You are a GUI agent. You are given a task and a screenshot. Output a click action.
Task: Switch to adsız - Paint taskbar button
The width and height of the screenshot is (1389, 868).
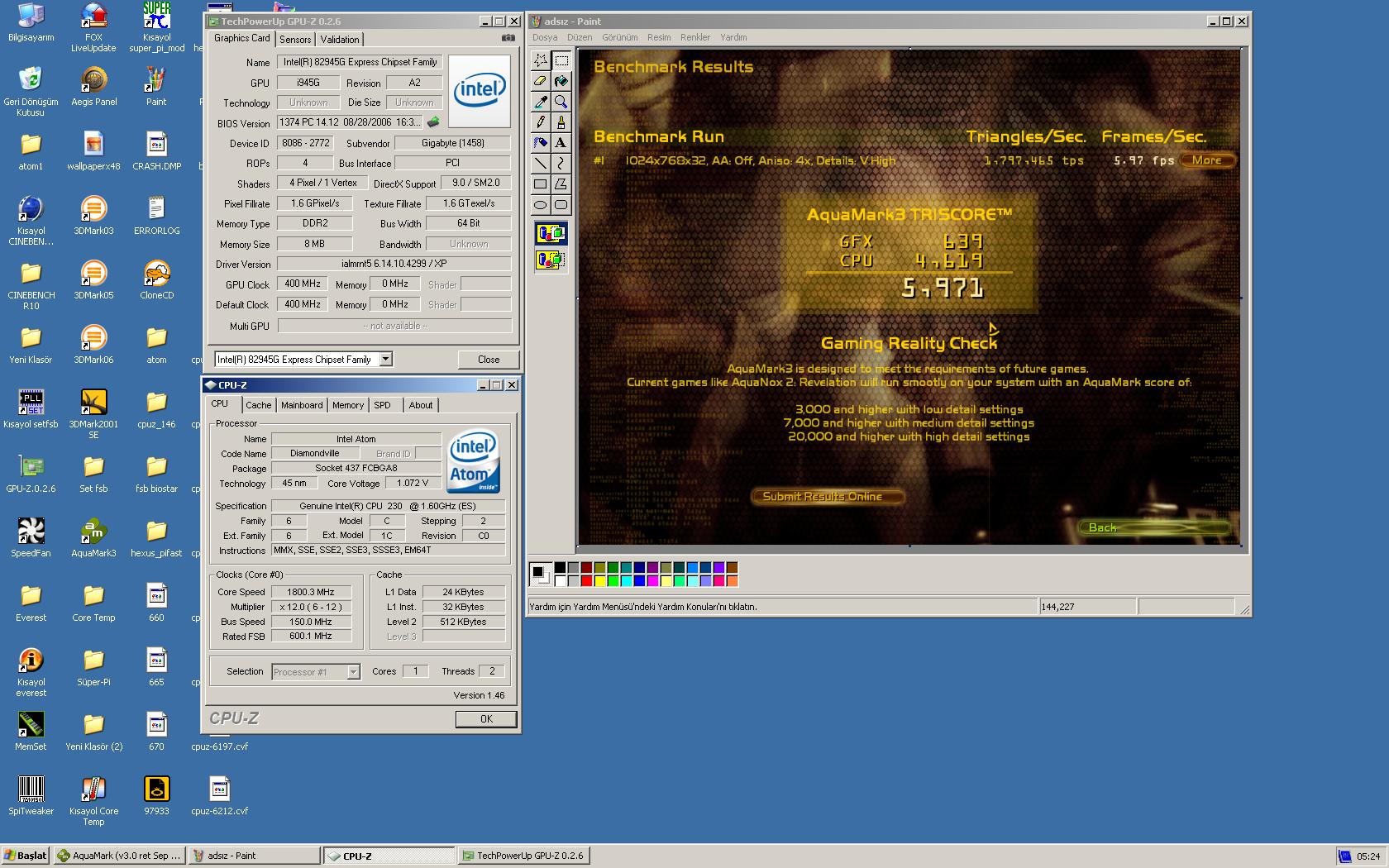pos(254,856)
